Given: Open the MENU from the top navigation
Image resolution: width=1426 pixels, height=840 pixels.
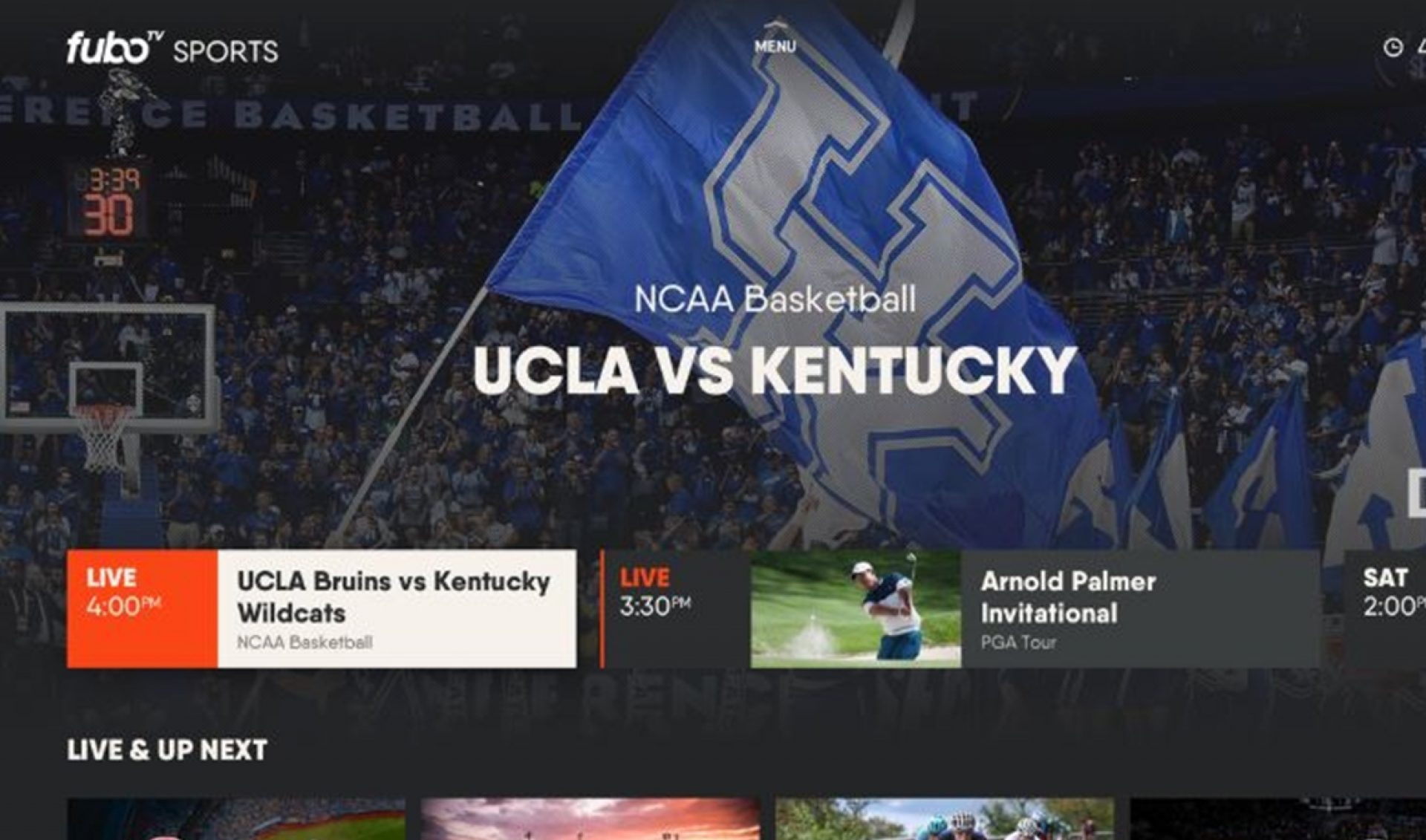Looking at the screenshot, I should 774,46.
